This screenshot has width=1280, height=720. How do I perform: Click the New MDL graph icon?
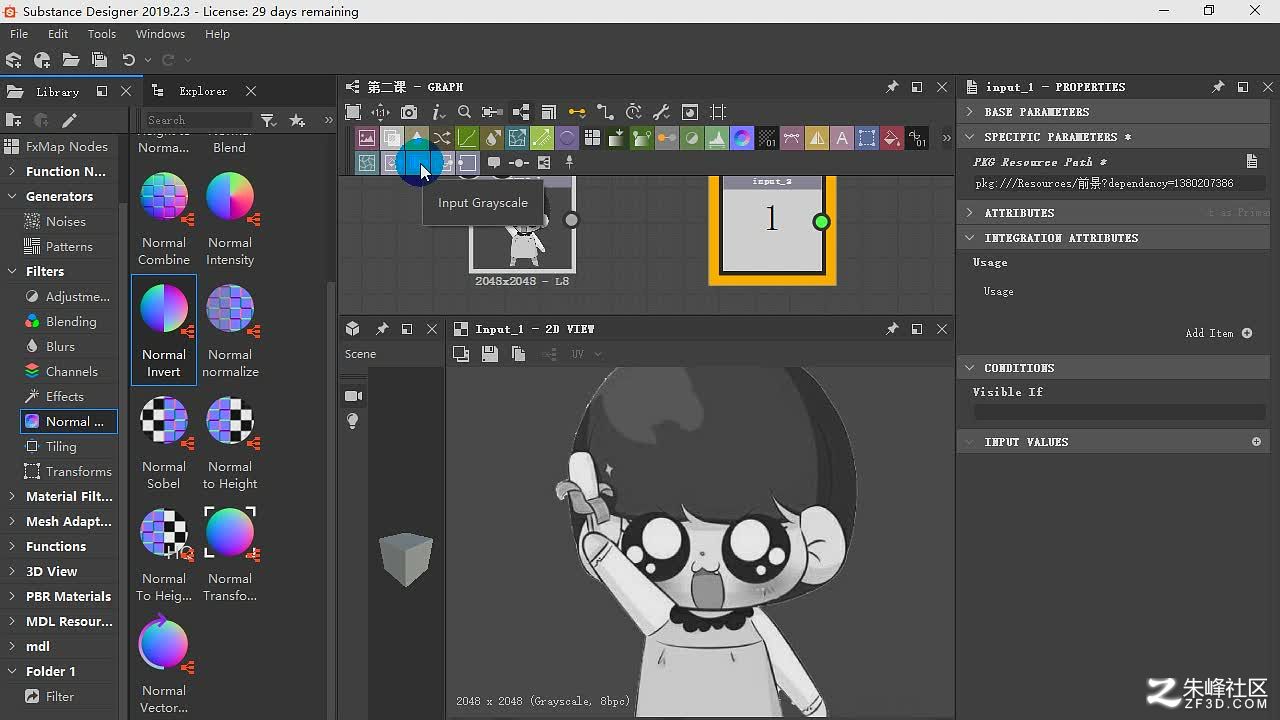tap(42, 60)
